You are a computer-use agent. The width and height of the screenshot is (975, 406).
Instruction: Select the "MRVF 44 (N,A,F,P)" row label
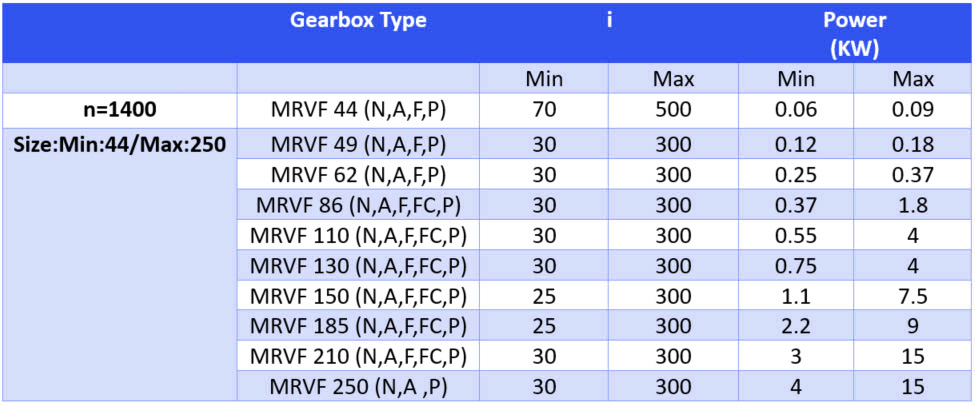coord(358,110)
